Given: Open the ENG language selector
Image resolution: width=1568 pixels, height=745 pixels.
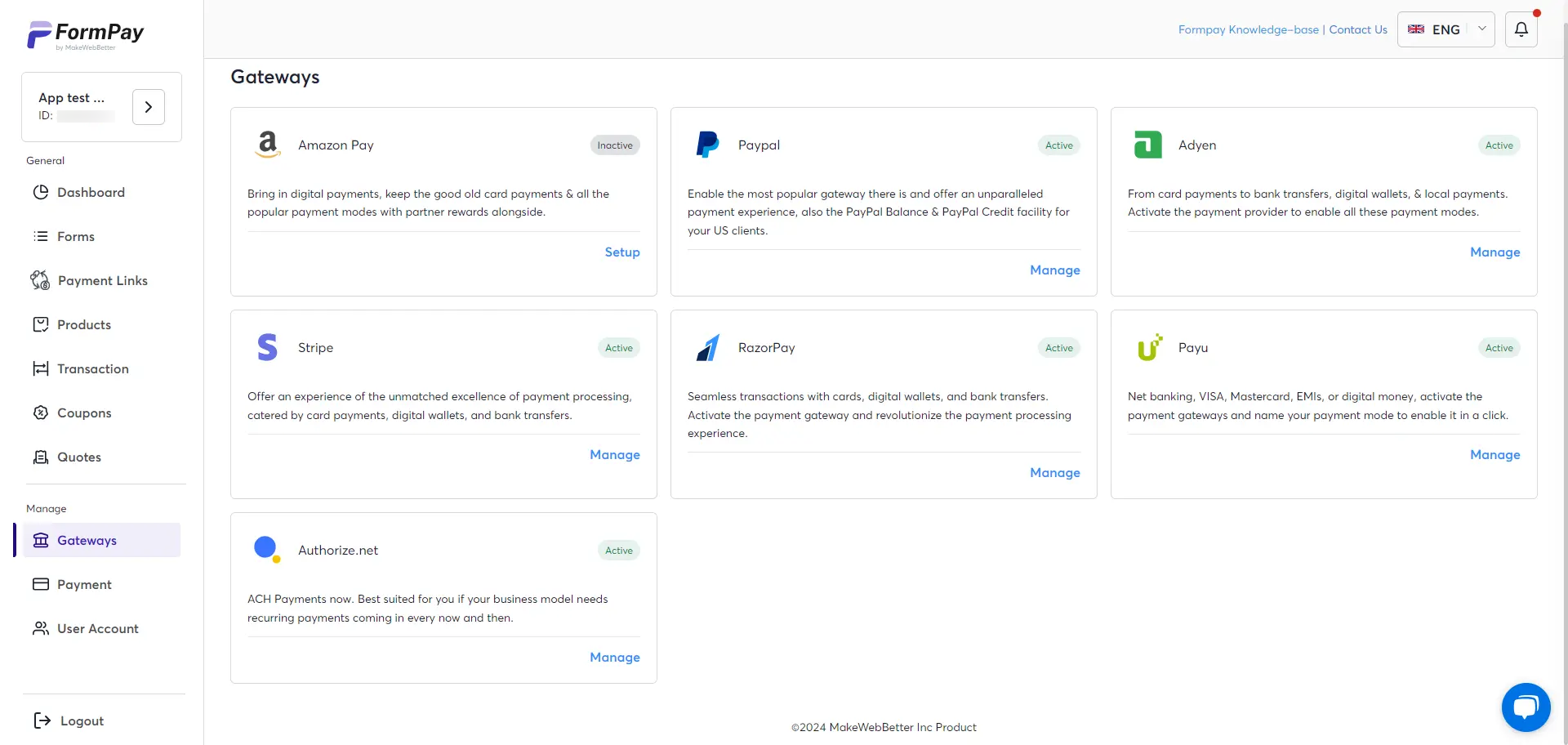Looking at the screenshot, I should 1445,29.
